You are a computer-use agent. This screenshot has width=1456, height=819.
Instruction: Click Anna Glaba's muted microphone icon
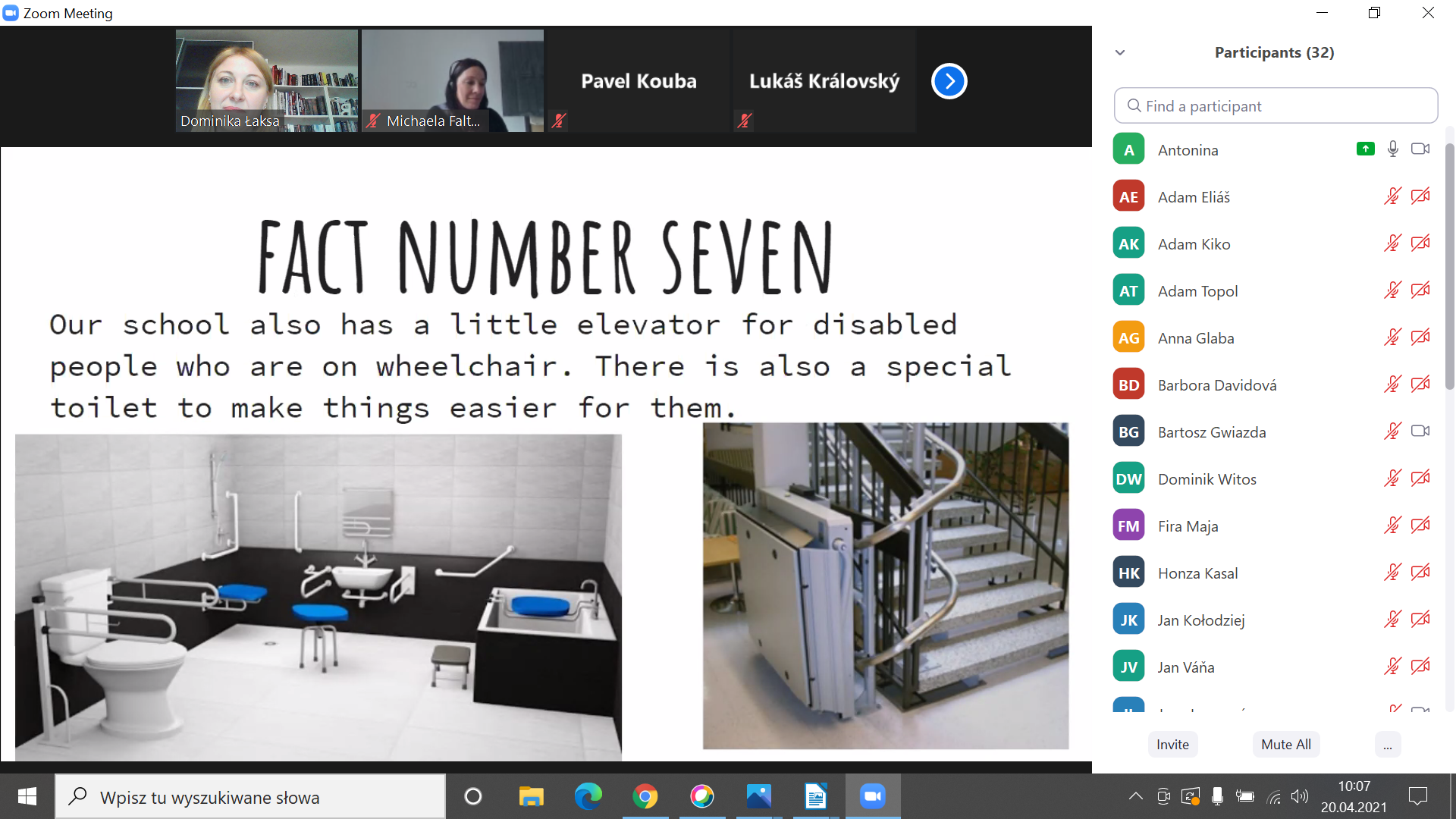(x=1393, y=337)
